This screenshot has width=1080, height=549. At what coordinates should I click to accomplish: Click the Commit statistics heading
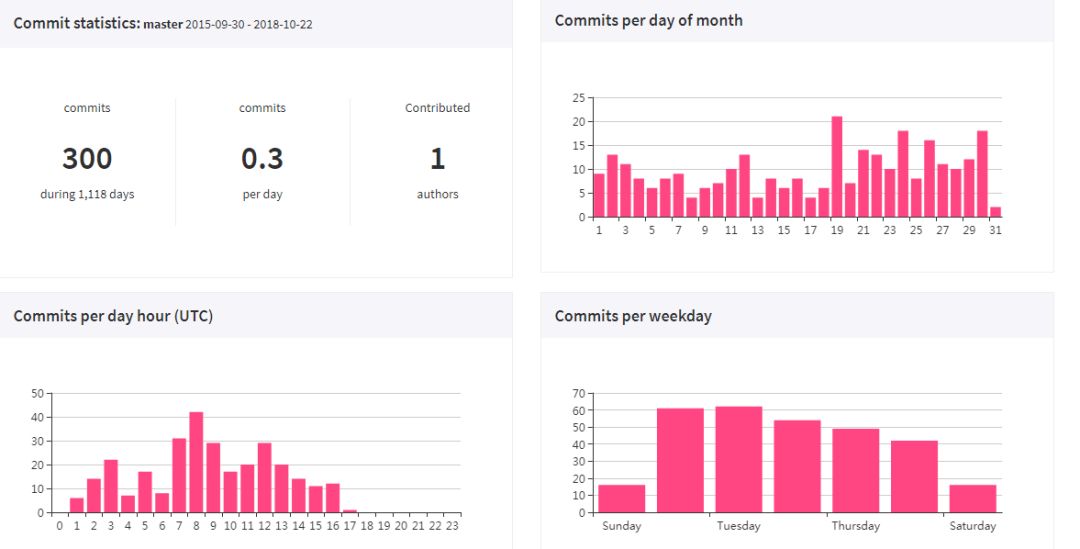[x=76, y=23]
